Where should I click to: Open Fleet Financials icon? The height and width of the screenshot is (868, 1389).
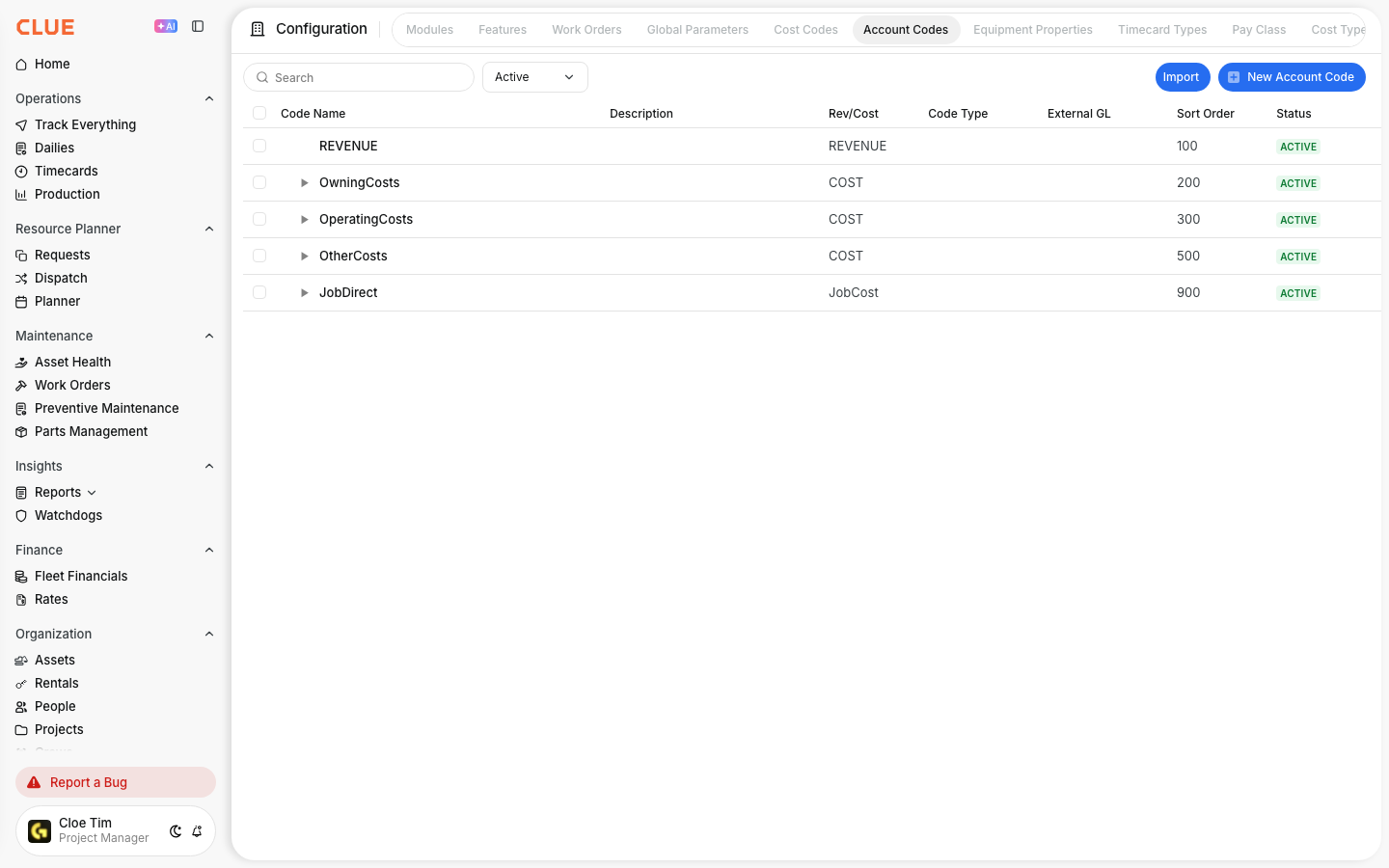[21, 577]
